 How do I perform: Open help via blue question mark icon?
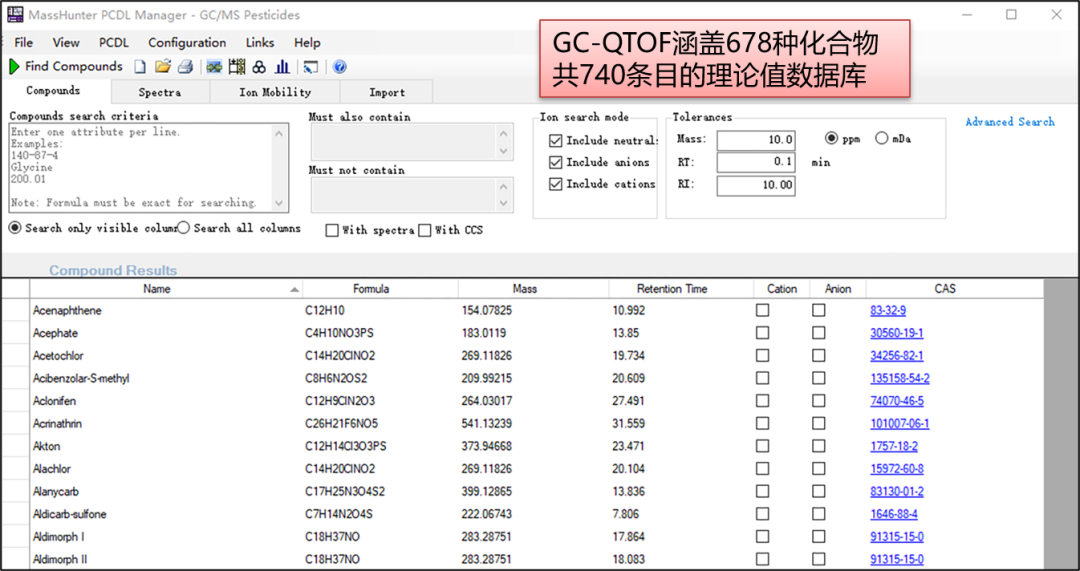tap(340, 67)
